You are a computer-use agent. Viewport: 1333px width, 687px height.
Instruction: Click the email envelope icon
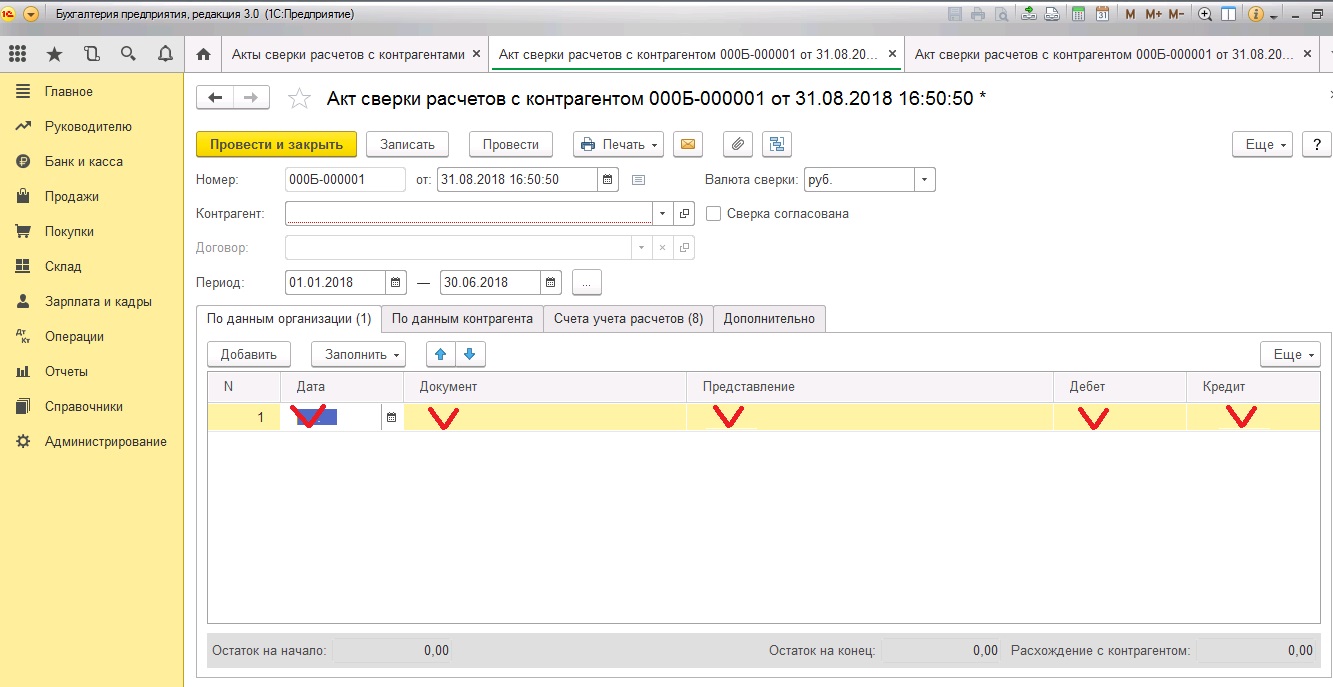point(687,145)
